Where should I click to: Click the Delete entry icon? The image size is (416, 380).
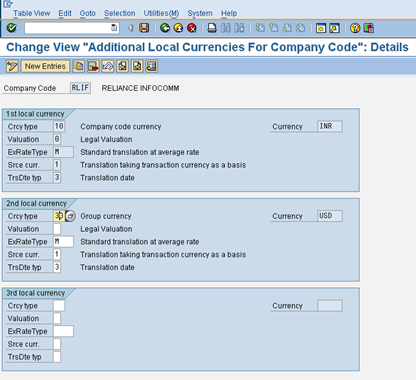click(x=93, y=66)
